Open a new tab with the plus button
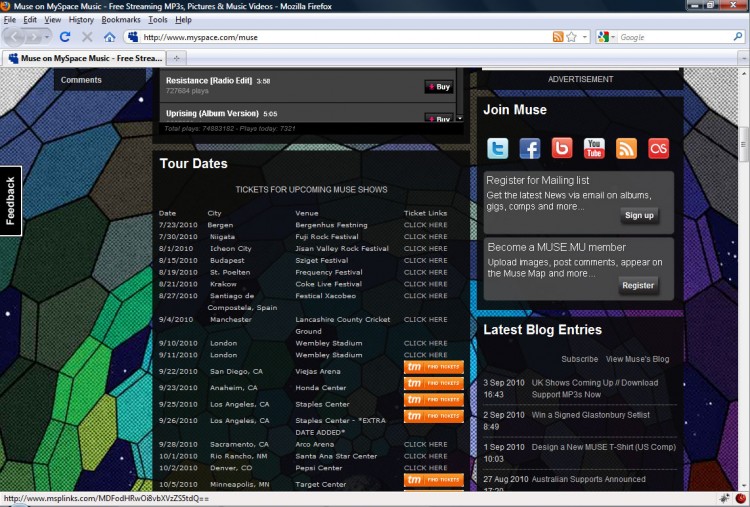 tap(176, 58)
